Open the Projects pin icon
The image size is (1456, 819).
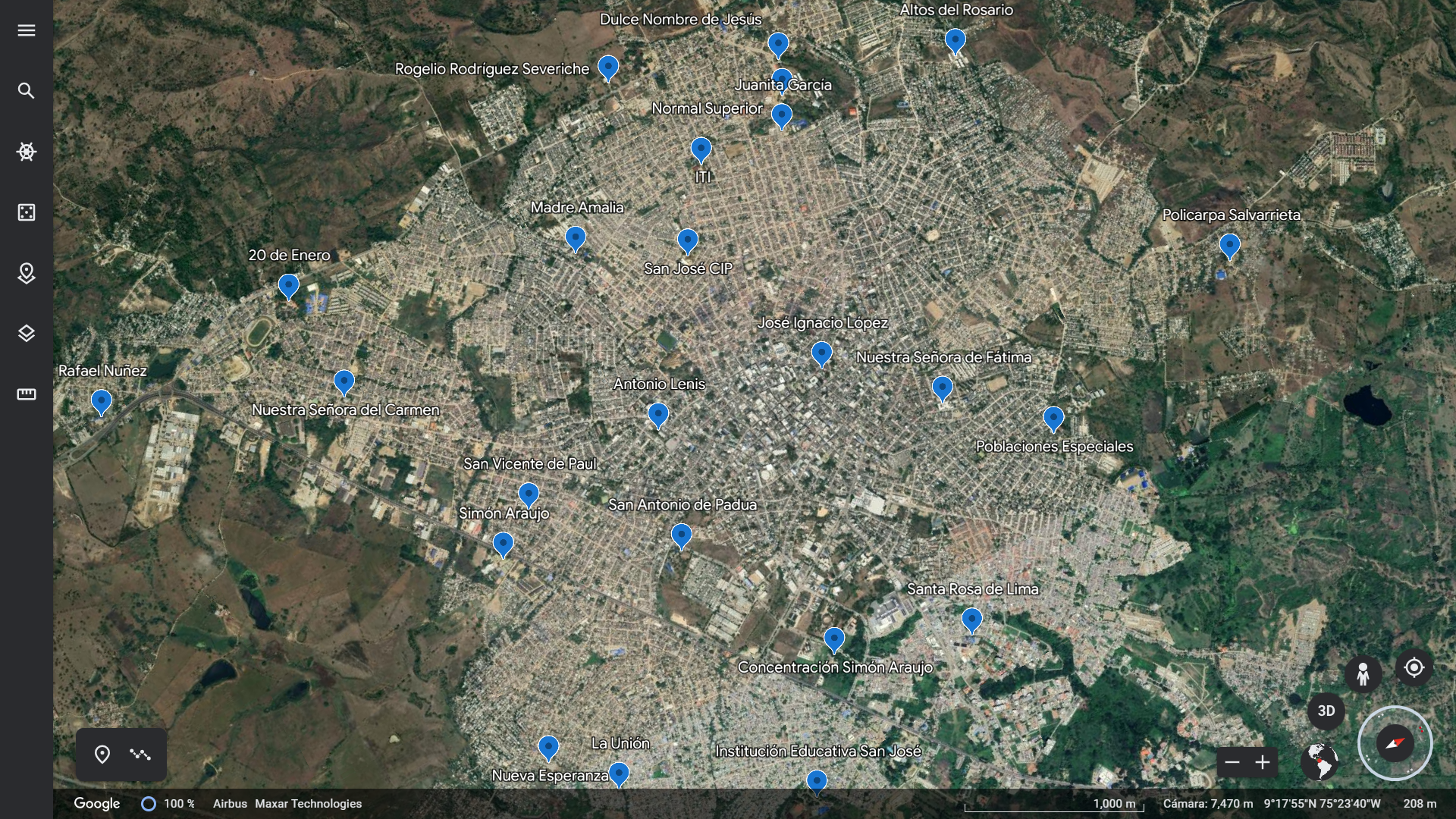click(27, 273)
